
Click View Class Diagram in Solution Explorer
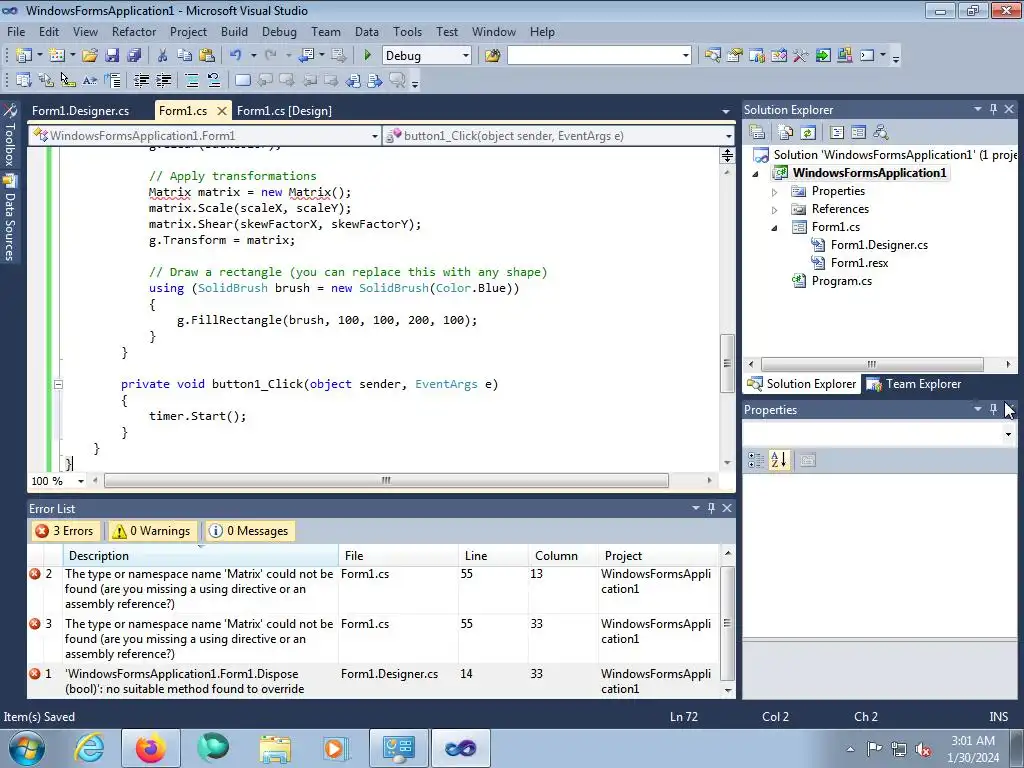[x=880, y=133]
